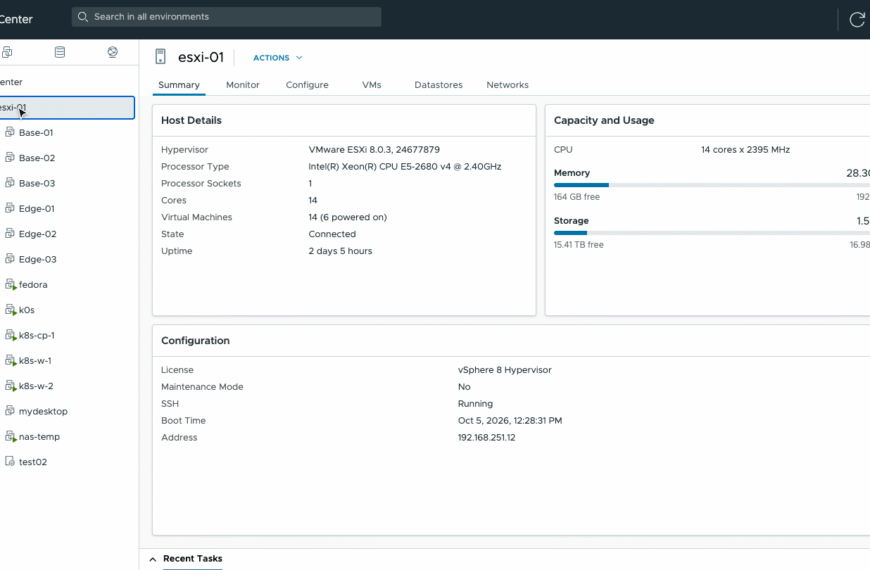
Task: Click the hypervisor value VMware ESXi 8.0.3
Action: click(374, 149)
